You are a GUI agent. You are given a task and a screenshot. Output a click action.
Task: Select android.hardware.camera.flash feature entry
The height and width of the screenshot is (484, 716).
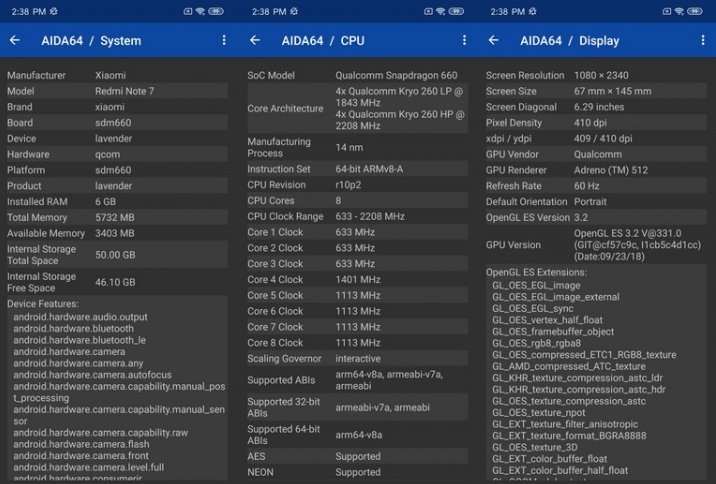(81, 444)
